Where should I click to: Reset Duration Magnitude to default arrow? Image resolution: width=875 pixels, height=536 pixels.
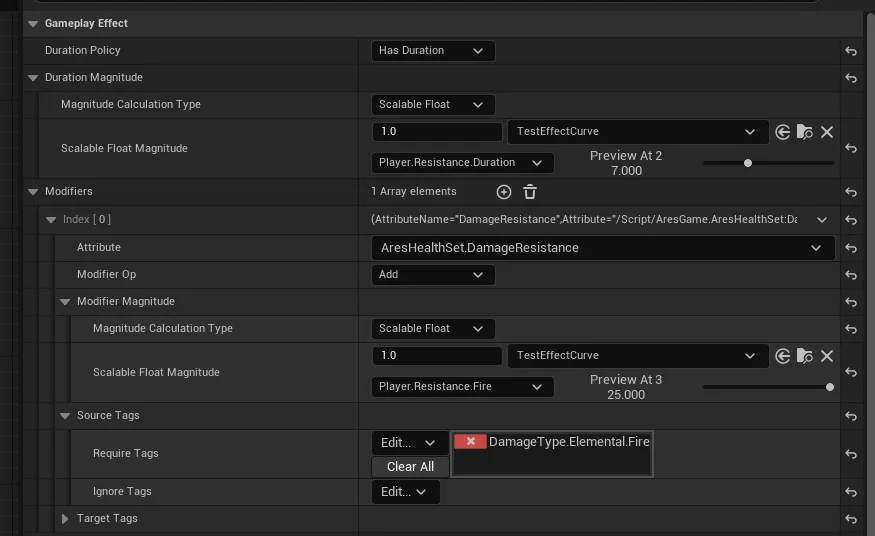click(x=850, y=78)
